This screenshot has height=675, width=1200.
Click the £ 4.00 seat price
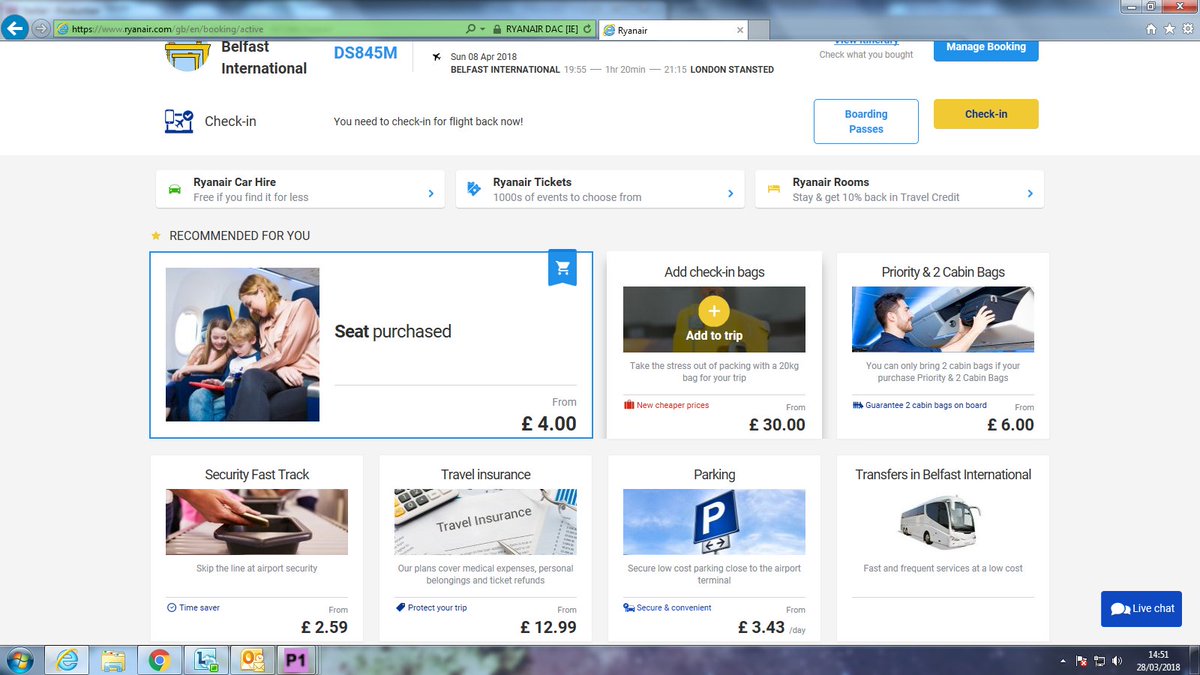point(549,423)
